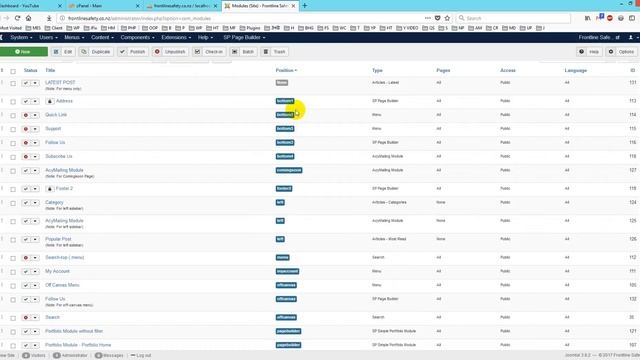Open the Portfolio Module without filter link

[x=74, y=331]
